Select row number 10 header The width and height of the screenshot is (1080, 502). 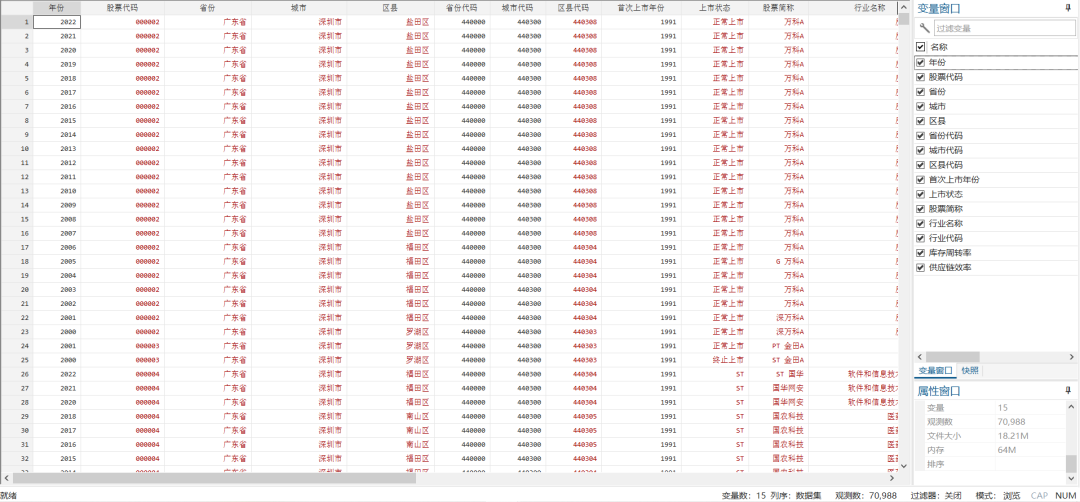pyautogui.click(x=17, y=149)
